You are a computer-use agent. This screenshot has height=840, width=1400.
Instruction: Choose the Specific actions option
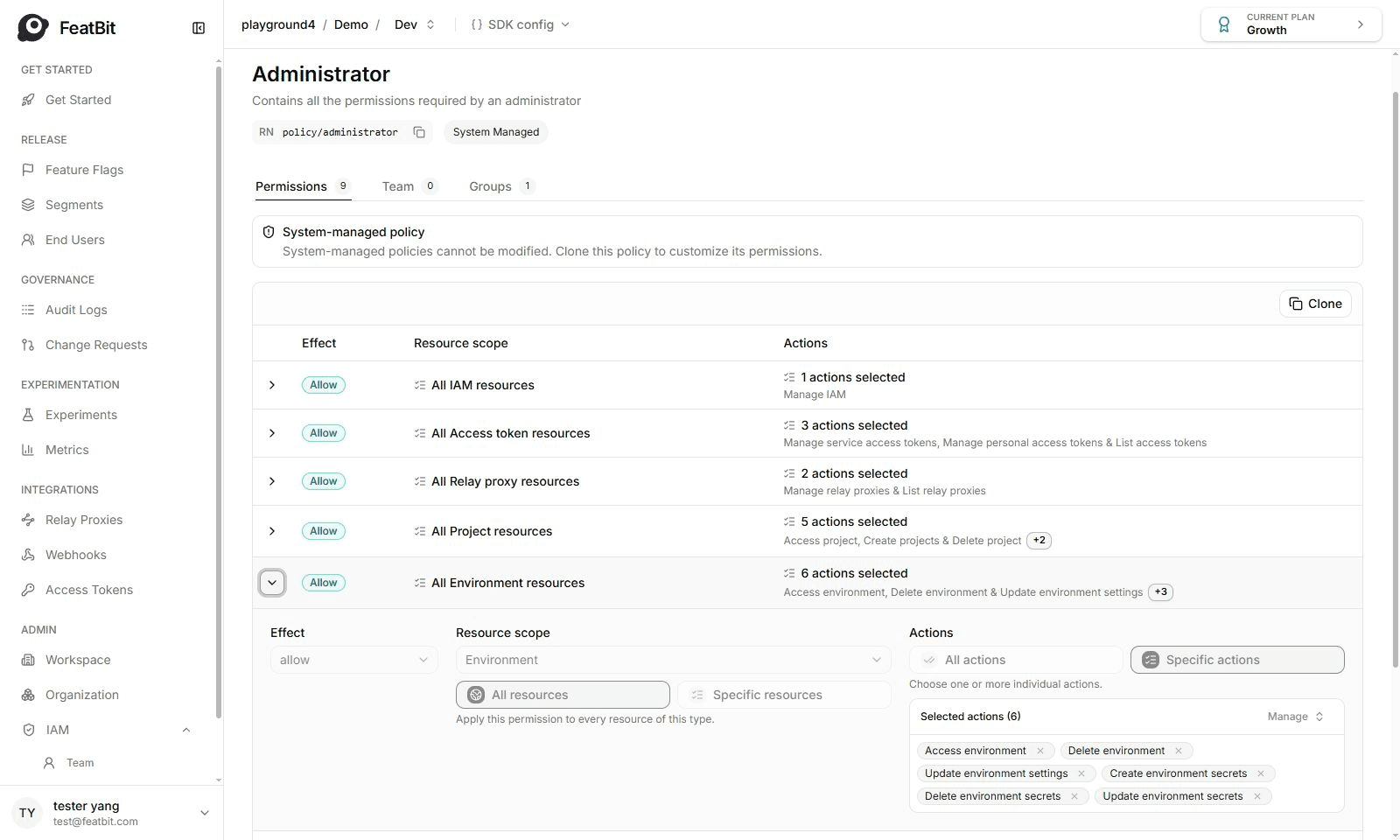pos(1237,660)
